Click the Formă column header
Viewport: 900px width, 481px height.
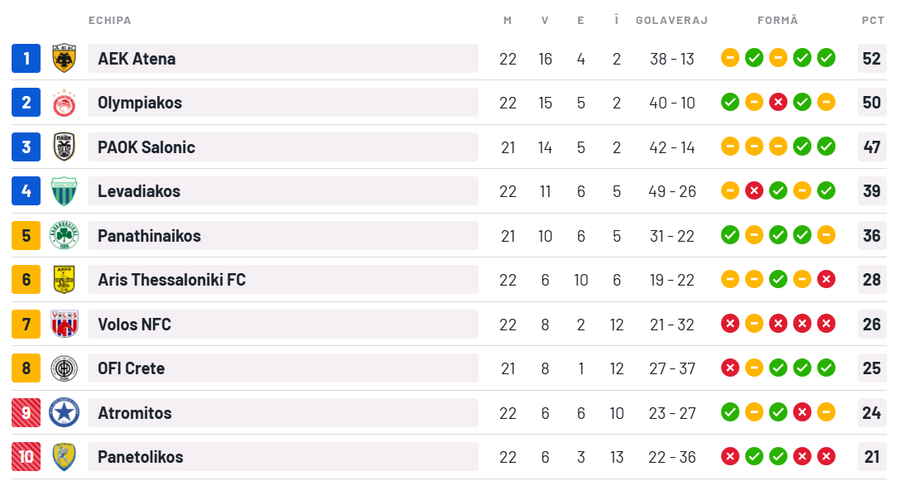[x=777, y=20]
